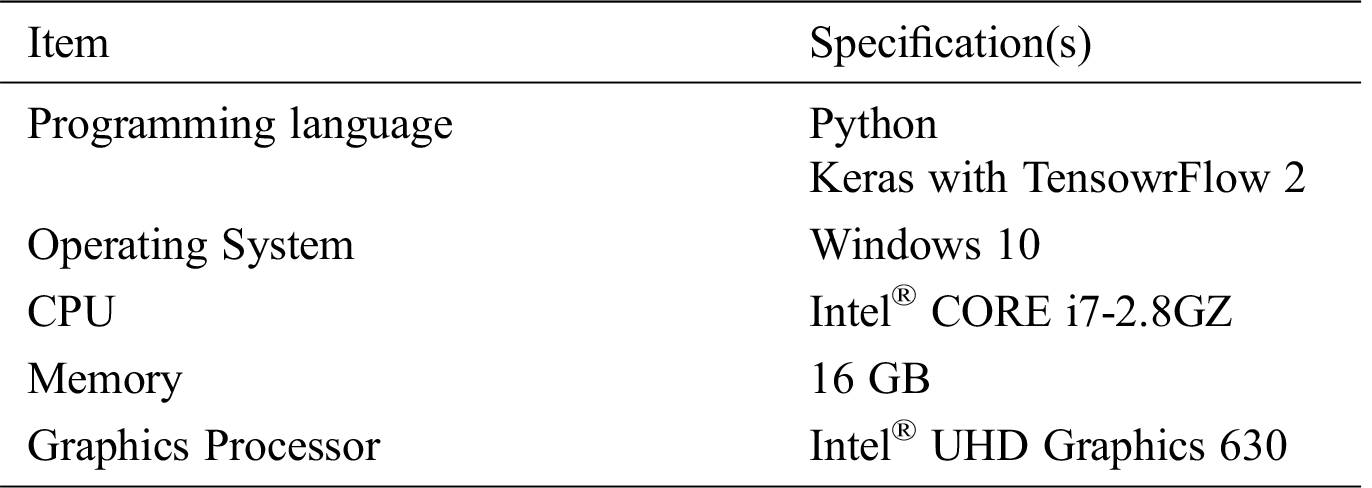Screen dimensions: 1372x488
Task: Click the 'Specification(s)' column header
Action: (949, 45)
